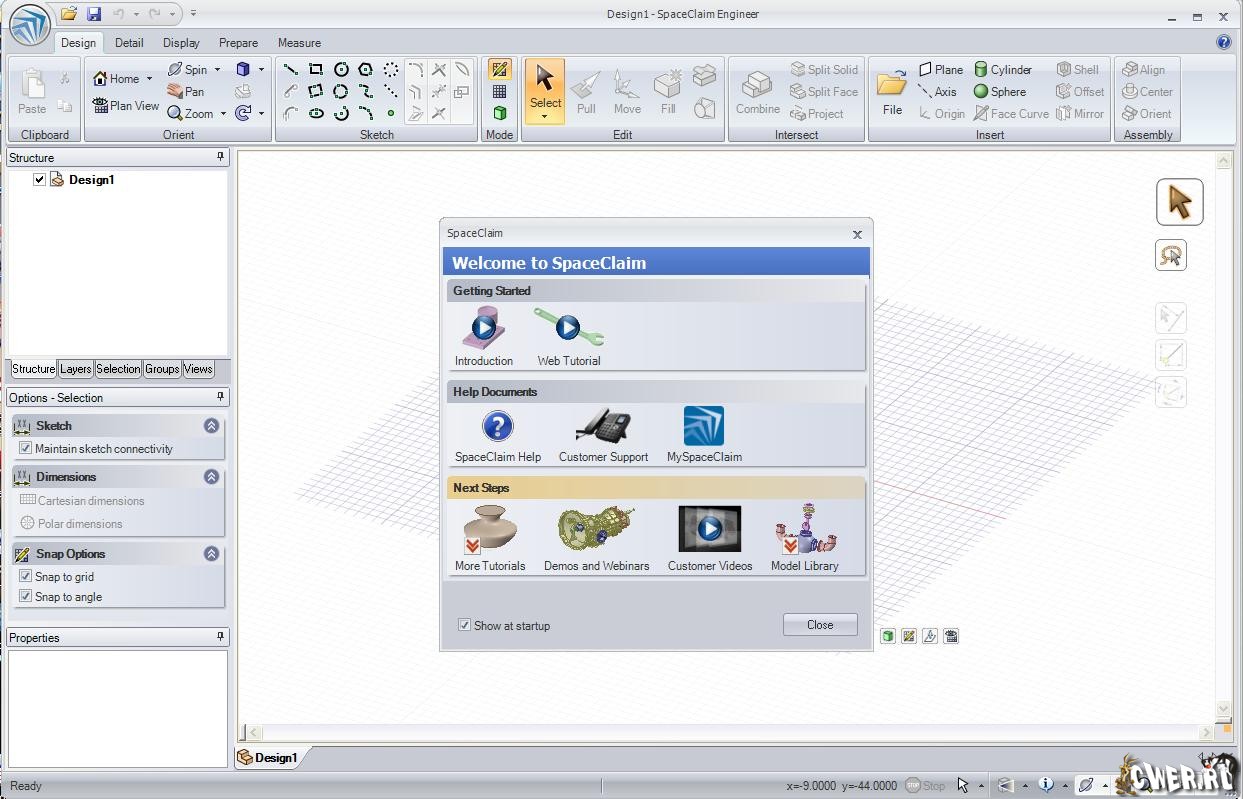Select the Move tool in Edit group
The height and width of the screenshot is (799, 1243).
(627, 91)
